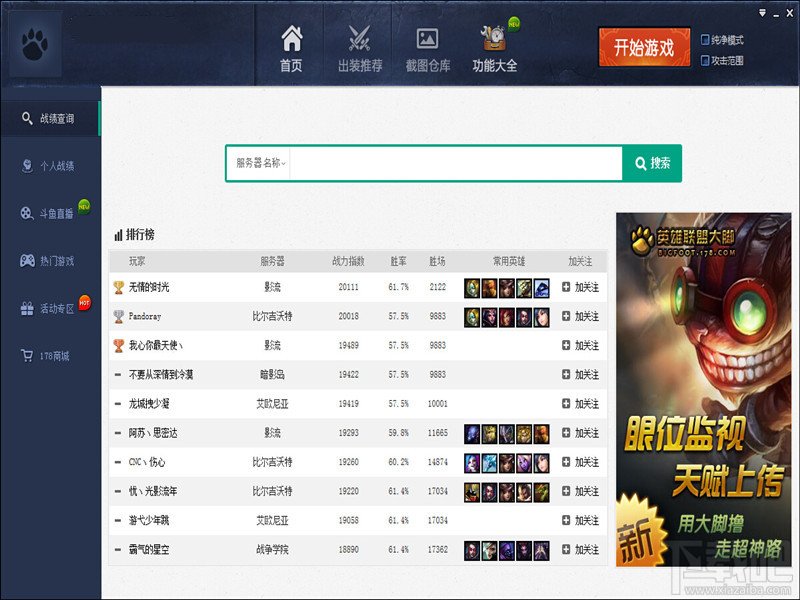Click the search text input field
This screenshot has height=600, width=800.
(x=456, y=163)
